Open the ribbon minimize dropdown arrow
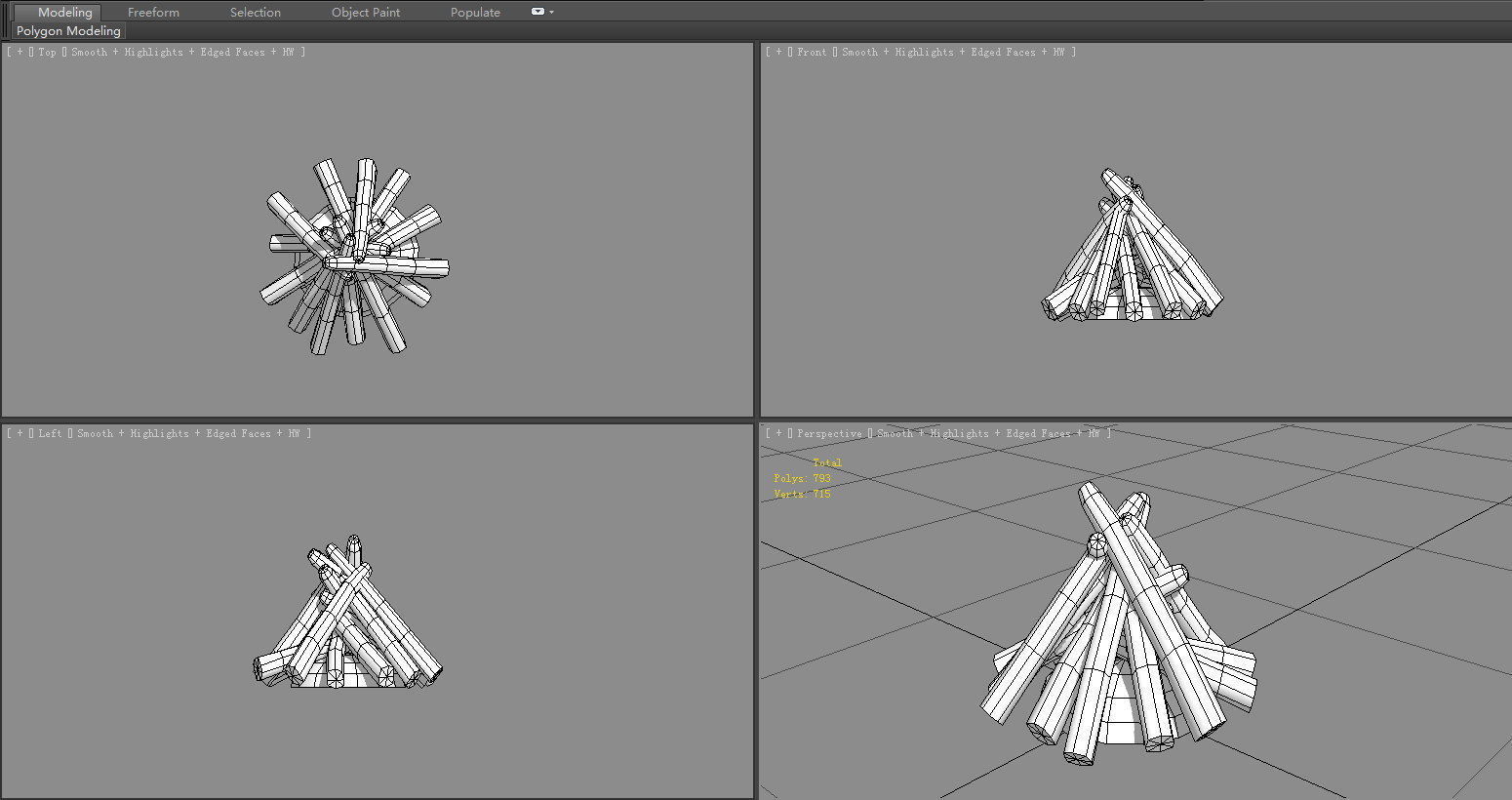Screen dimensions: 1512x800 (x=552, y=13)
